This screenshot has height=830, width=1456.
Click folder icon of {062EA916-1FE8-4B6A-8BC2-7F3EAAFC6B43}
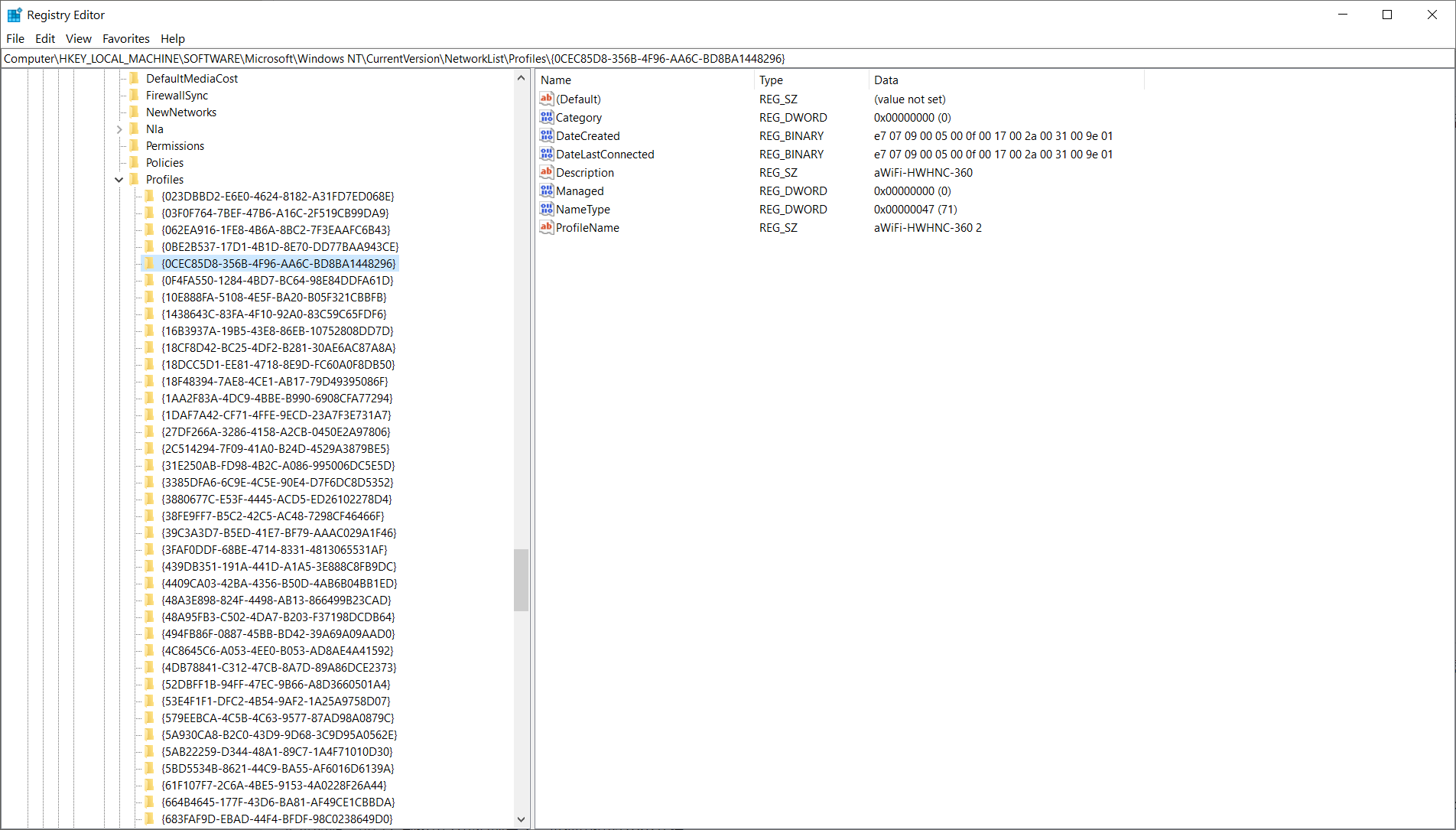(x=150, y=229)
